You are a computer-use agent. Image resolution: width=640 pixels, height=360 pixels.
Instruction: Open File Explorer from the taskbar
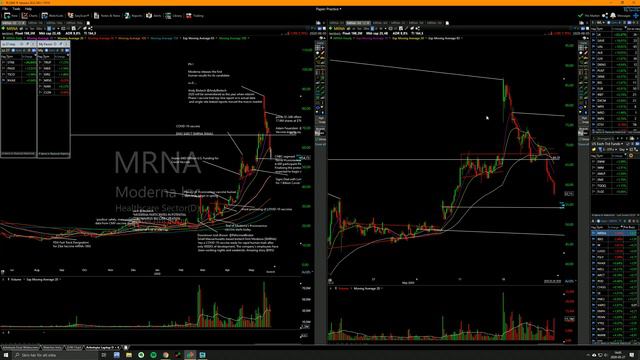pos(129,355)
